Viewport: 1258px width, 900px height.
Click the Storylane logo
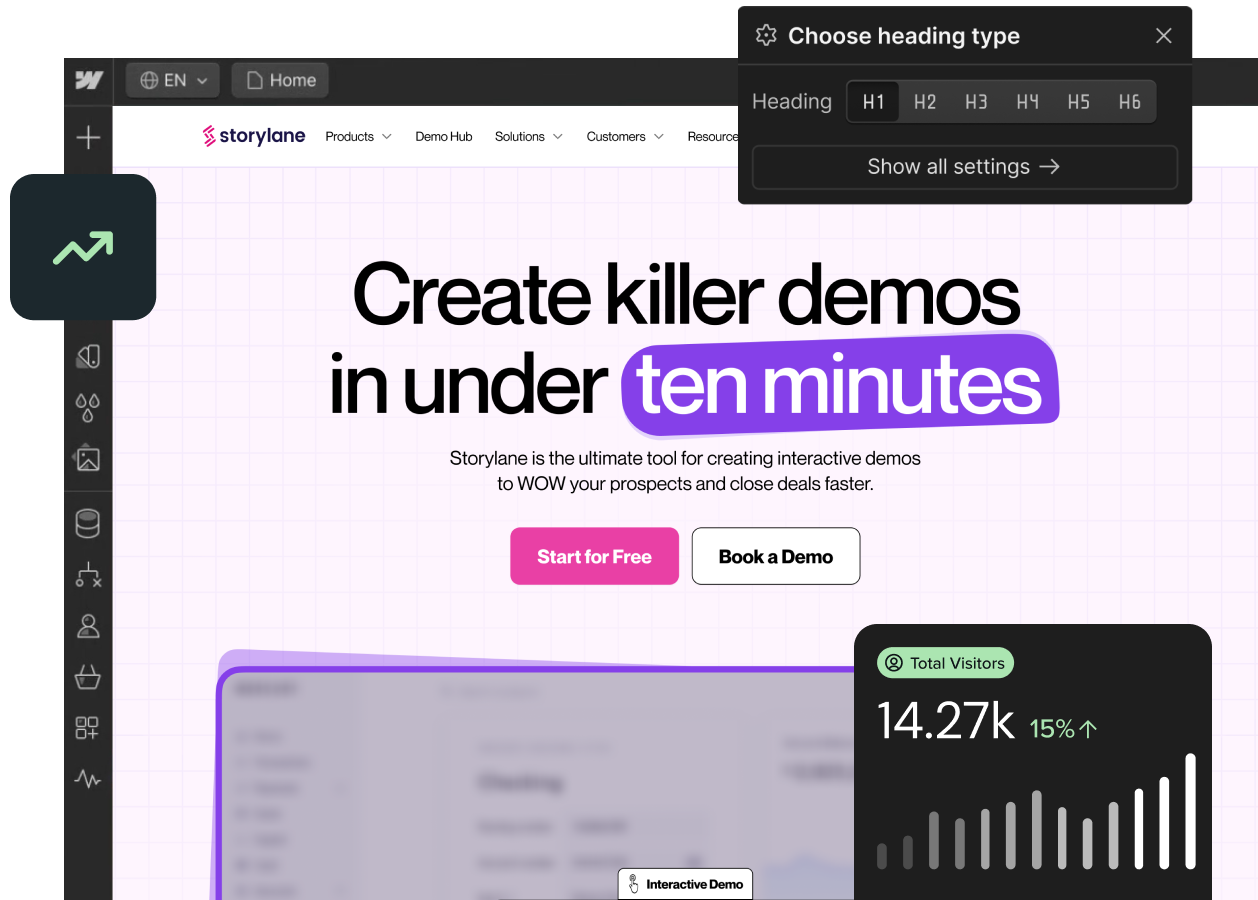coord(254,136)
